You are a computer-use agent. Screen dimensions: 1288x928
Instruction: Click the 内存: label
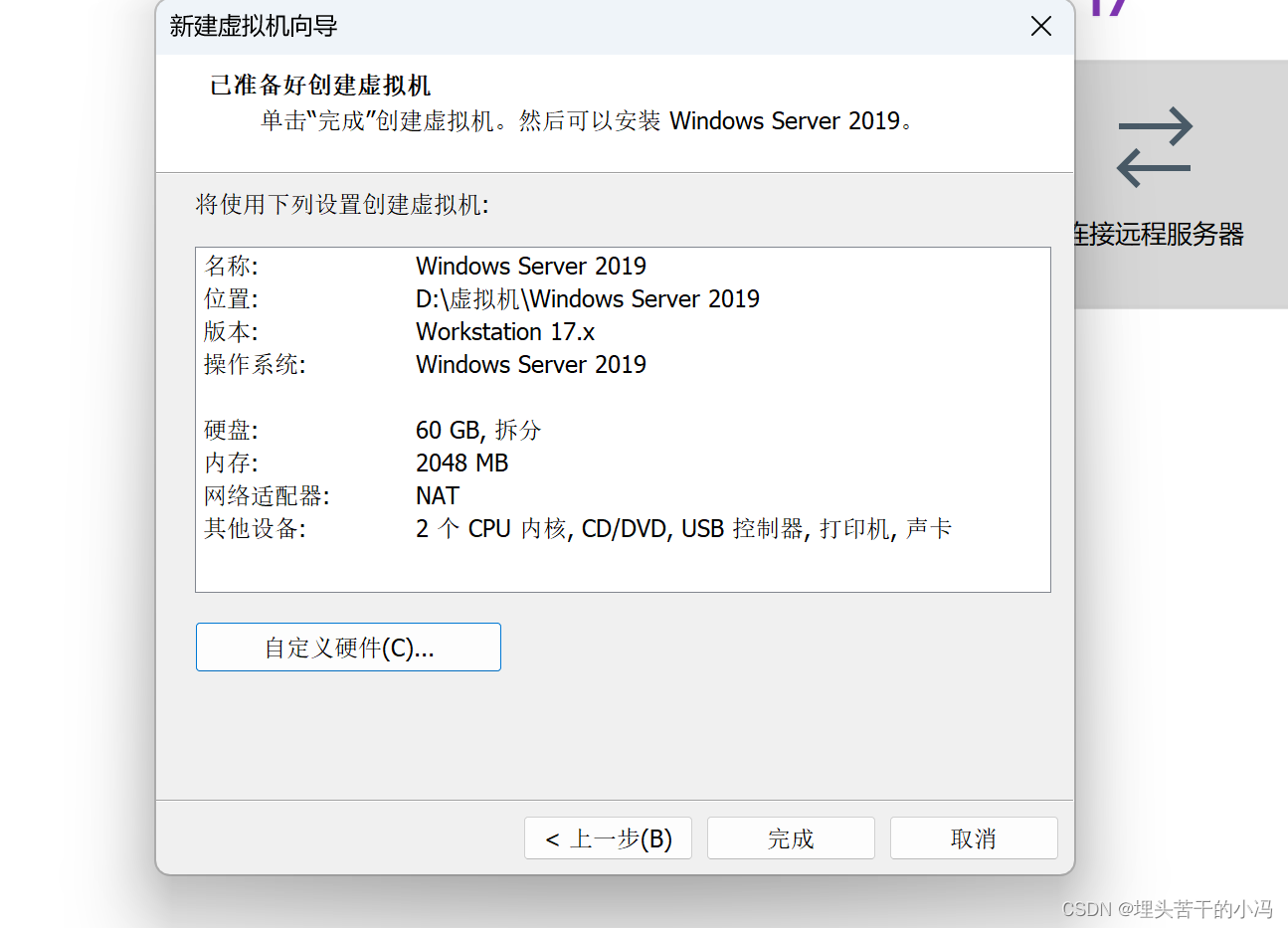(231, 463)
